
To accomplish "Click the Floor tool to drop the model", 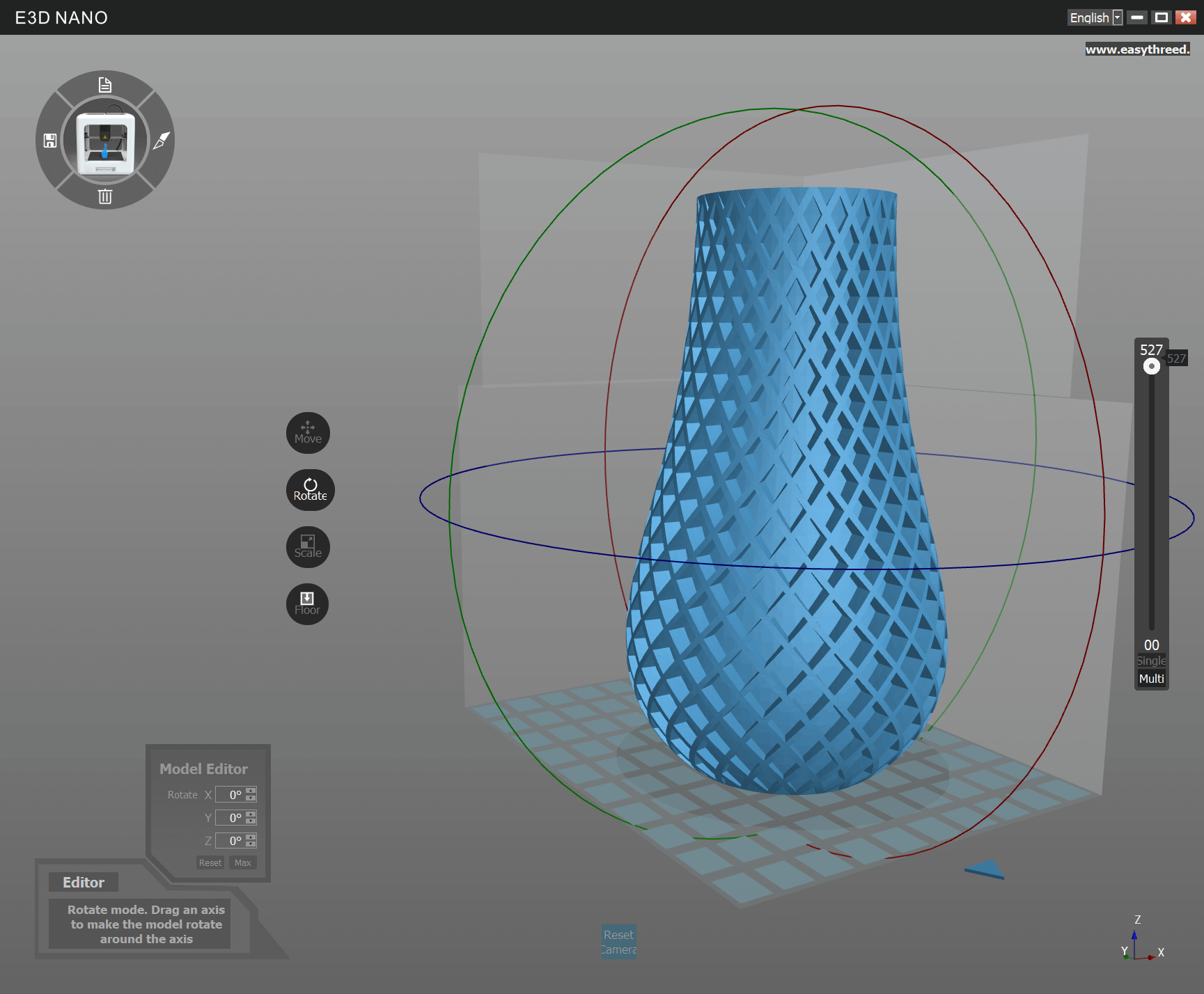I will pyautogui.click(x=307, y=604).
